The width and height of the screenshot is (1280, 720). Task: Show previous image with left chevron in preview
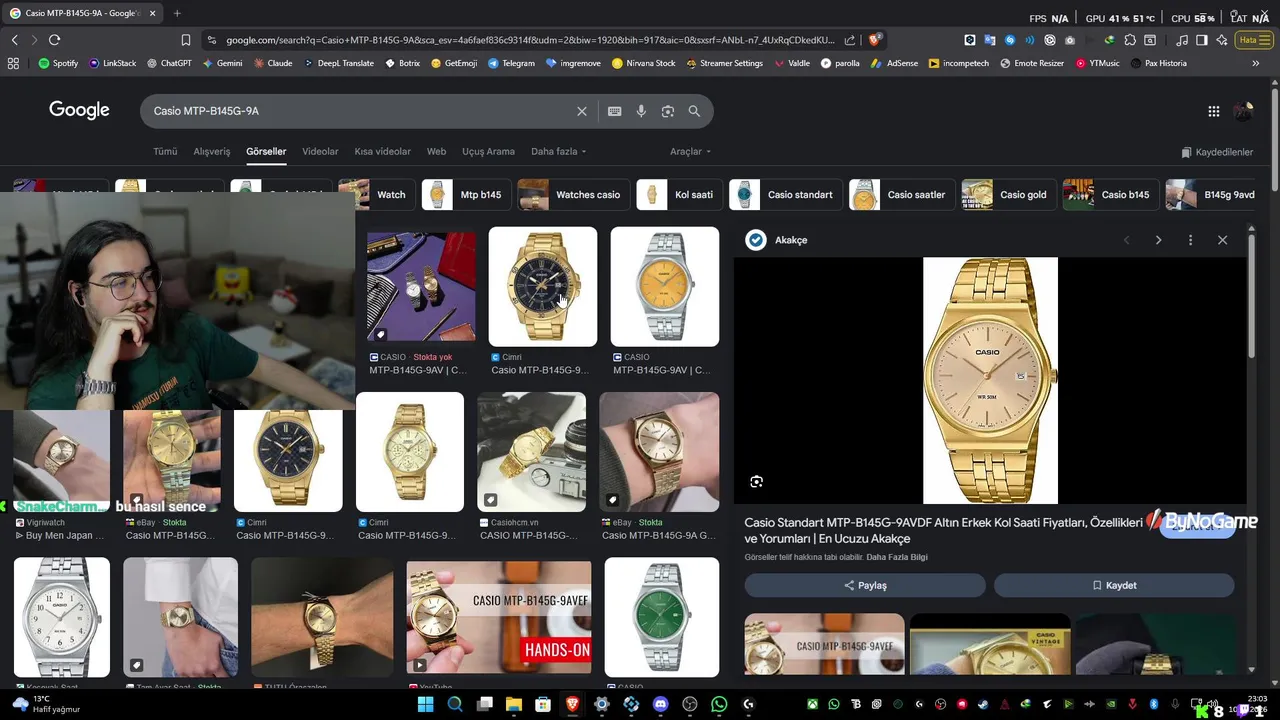tap(1127, 240)
